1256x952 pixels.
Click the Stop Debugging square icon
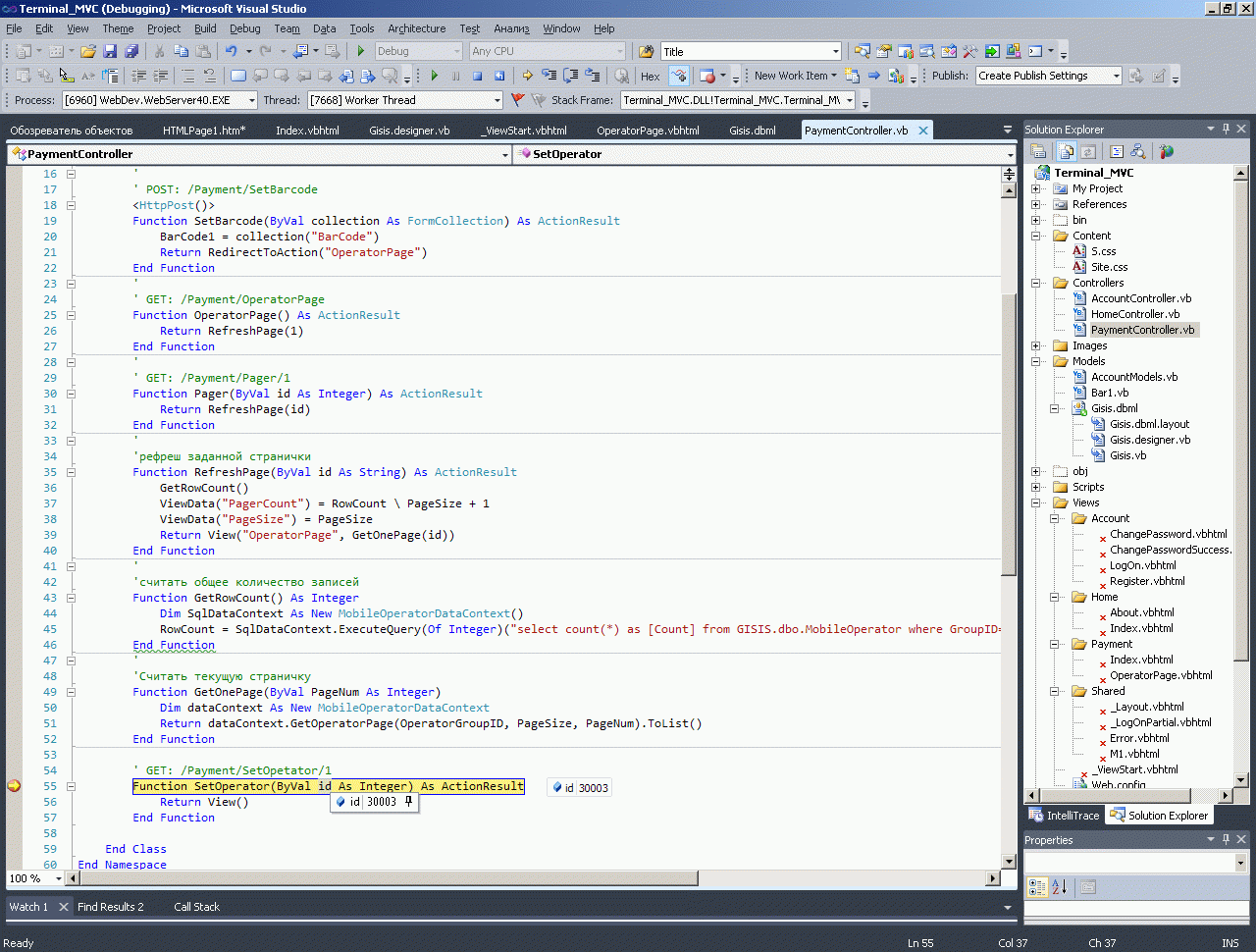(x=477, y=76)
